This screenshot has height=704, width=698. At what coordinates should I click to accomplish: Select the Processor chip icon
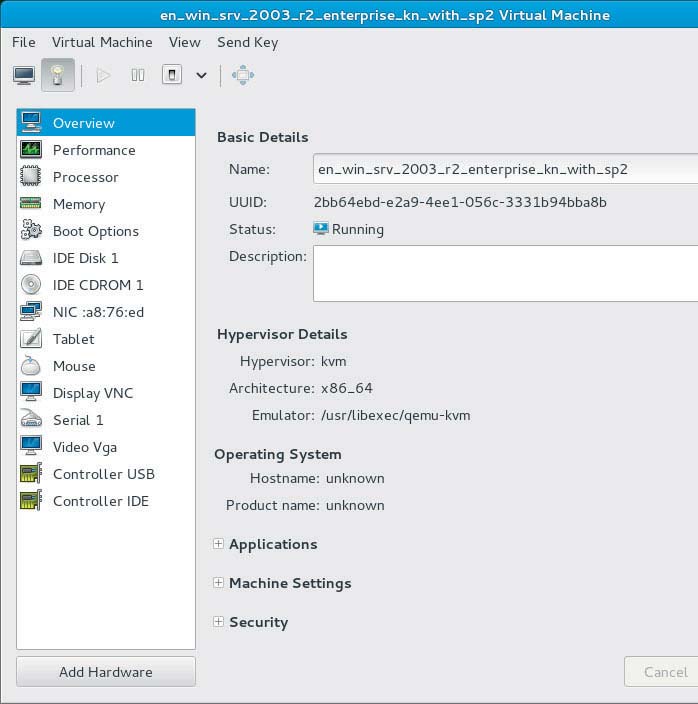click(x=31, y=176)
